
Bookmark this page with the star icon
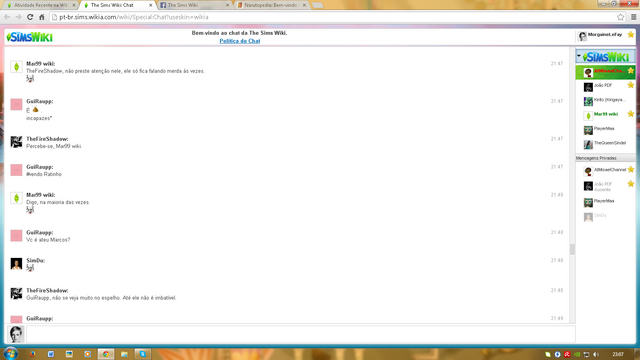pyautogui.click(x=620, y=17)
